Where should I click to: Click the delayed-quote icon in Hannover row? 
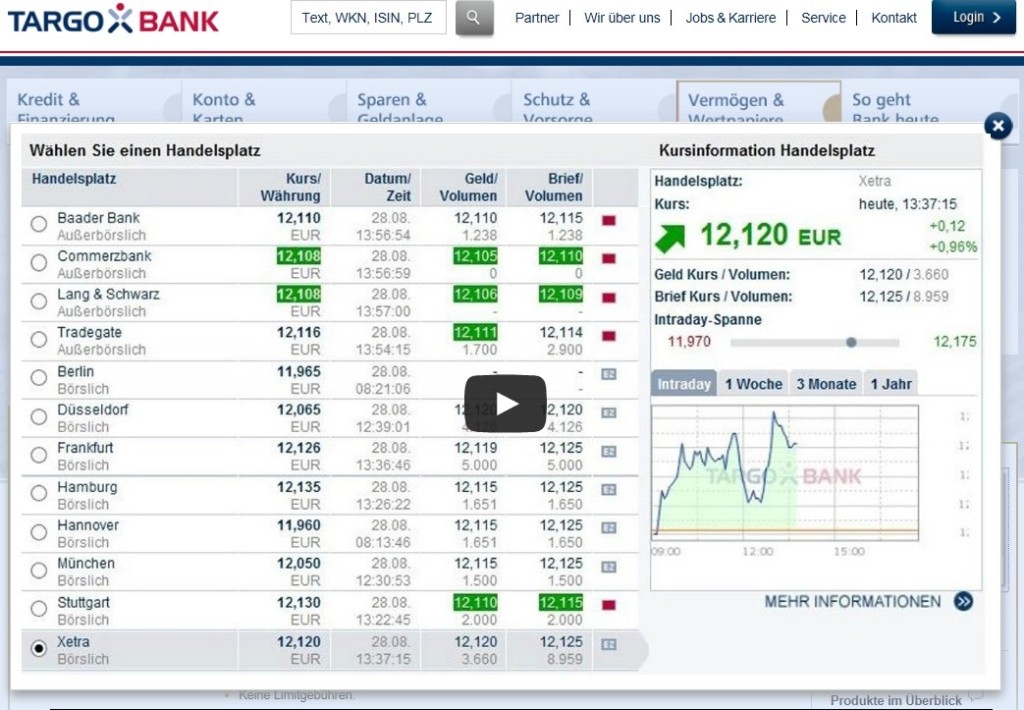tap(609, 528)
